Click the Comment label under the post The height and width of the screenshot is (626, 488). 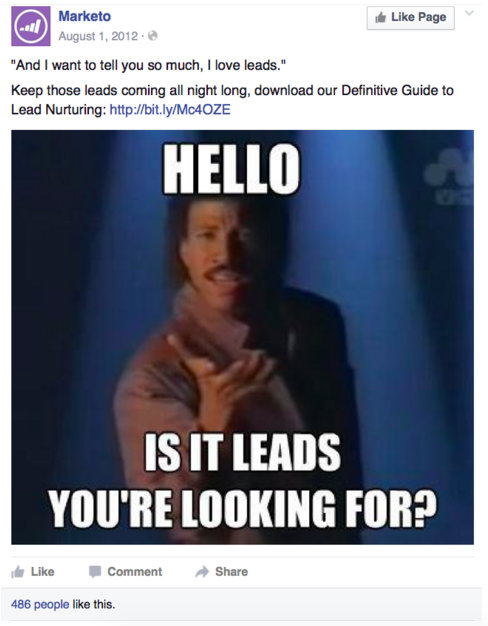[x=135, y=572]
